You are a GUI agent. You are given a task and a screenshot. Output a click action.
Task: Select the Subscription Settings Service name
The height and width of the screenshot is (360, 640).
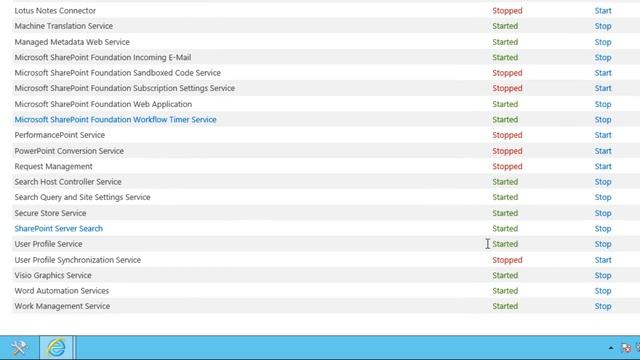125,88
